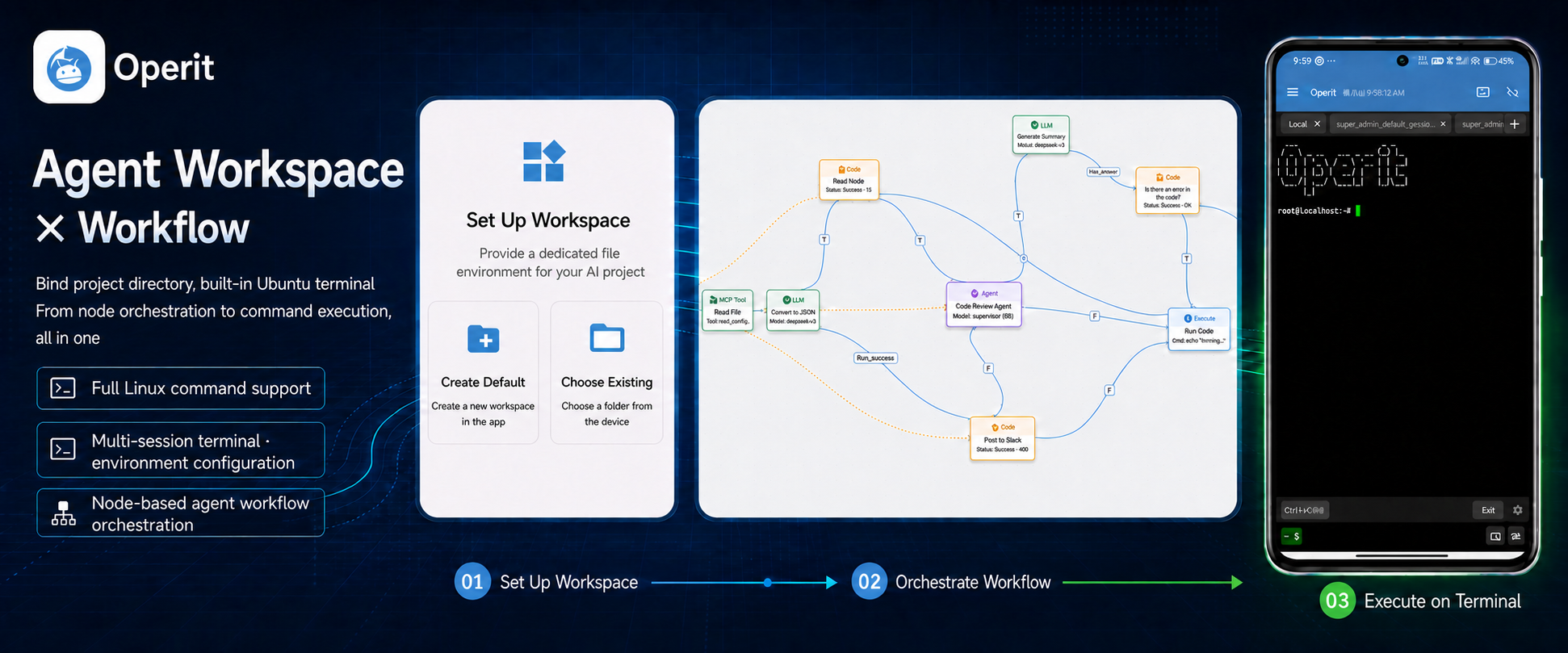Choose the Choose Existing workspace card

(606, 373)
